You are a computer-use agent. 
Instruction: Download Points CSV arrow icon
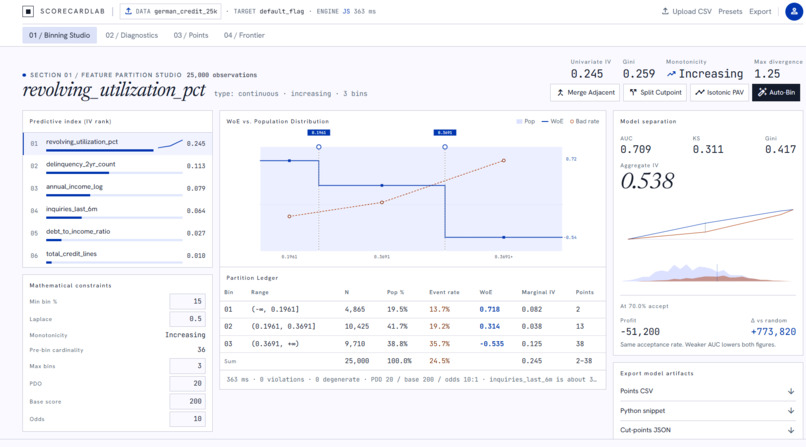point(791,392)
